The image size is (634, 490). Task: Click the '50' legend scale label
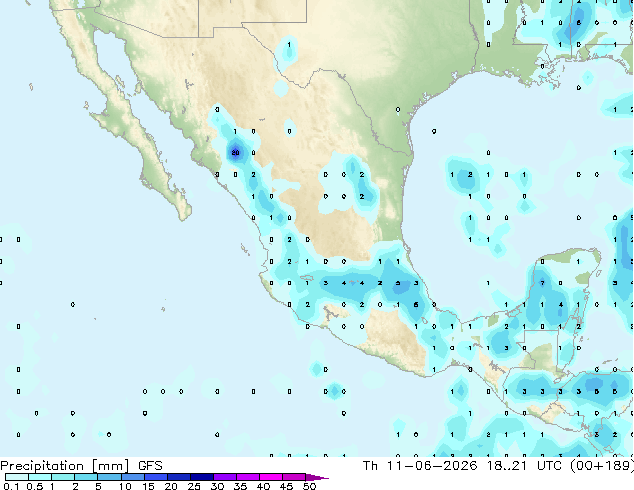click(309, 486)
